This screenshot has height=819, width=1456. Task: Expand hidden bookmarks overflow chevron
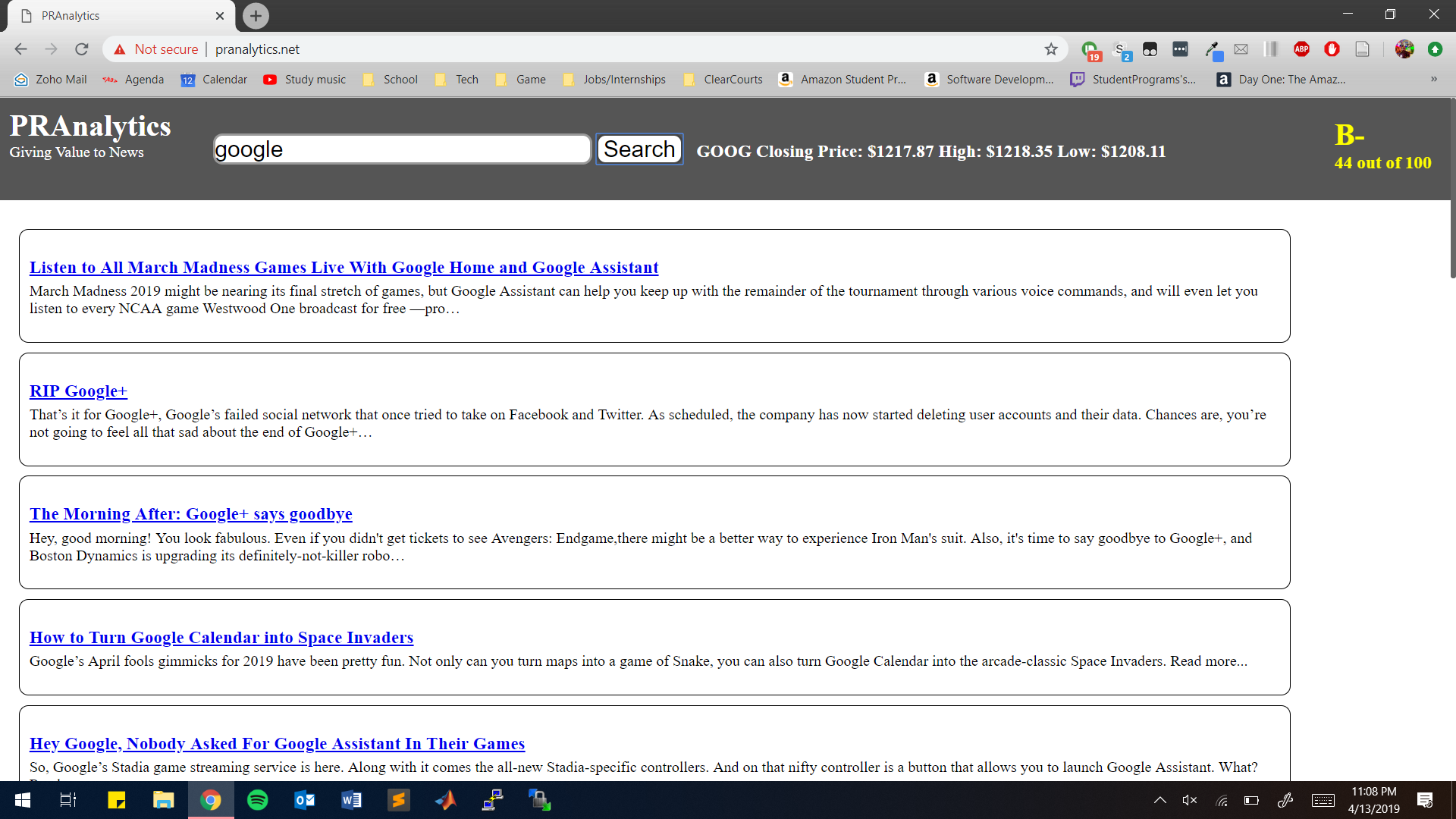pyautogui.click(x=1433, y=79)
